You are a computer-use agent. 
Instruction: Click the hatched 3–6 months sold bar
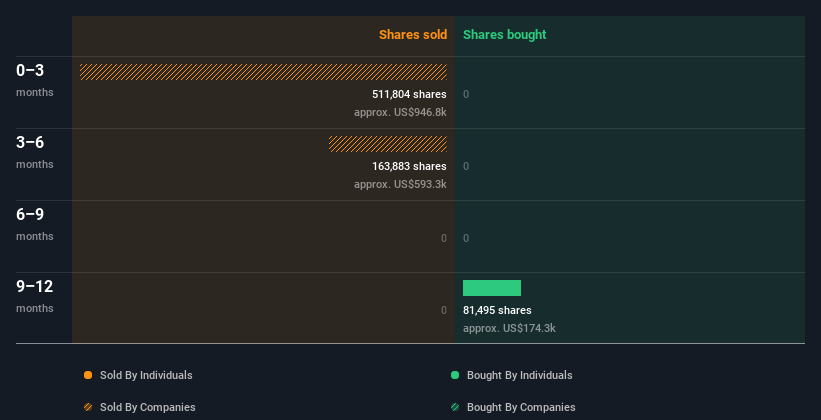pos(388,143)
